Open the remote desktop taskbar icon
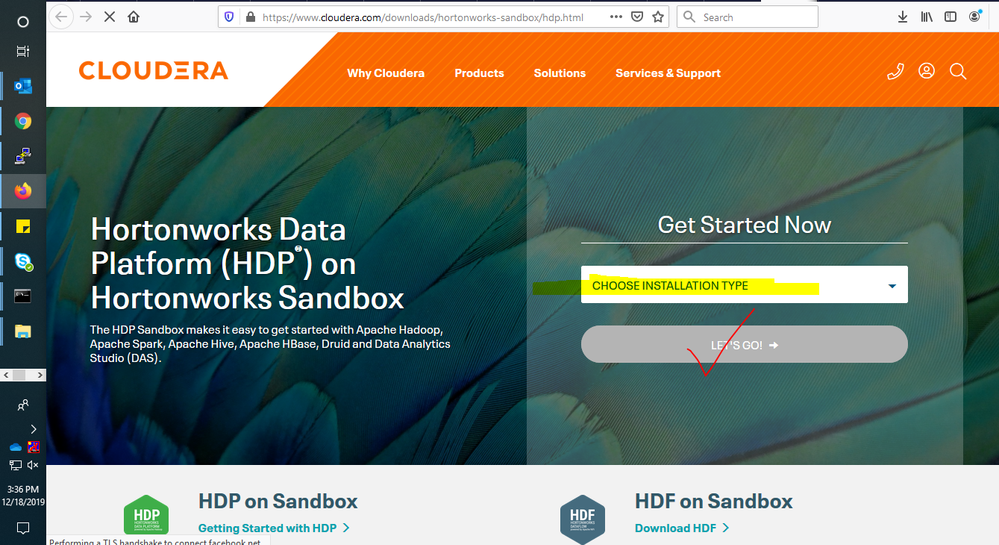Viewport: 999px width, 545px height. tap(23, 156)
